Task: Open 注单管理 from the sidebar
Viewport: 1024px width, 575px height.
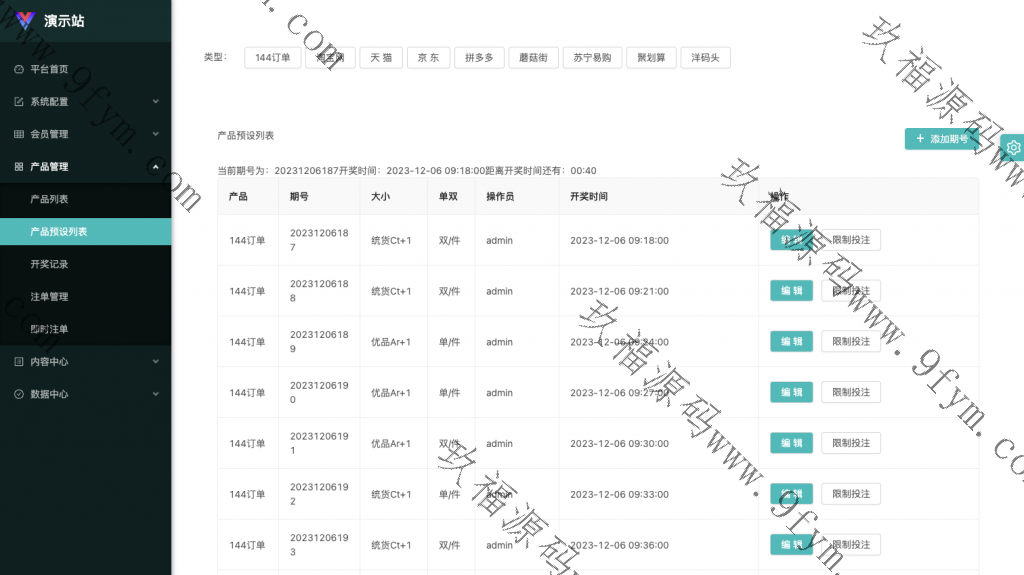Action: (x=49, y=297)
